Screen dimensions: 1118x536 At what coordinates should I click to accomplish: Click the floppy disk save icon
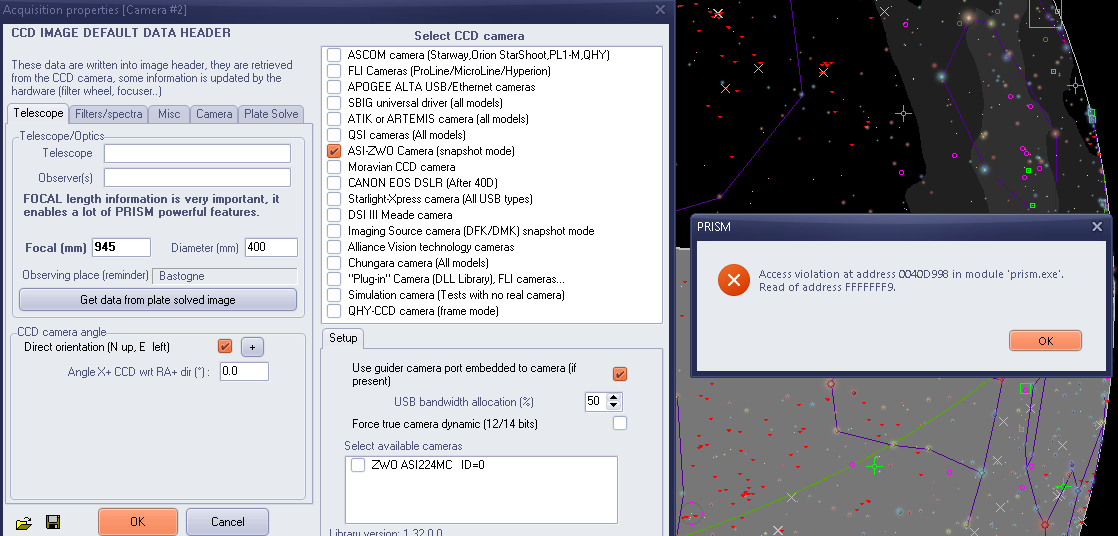(x=53, y=522)
